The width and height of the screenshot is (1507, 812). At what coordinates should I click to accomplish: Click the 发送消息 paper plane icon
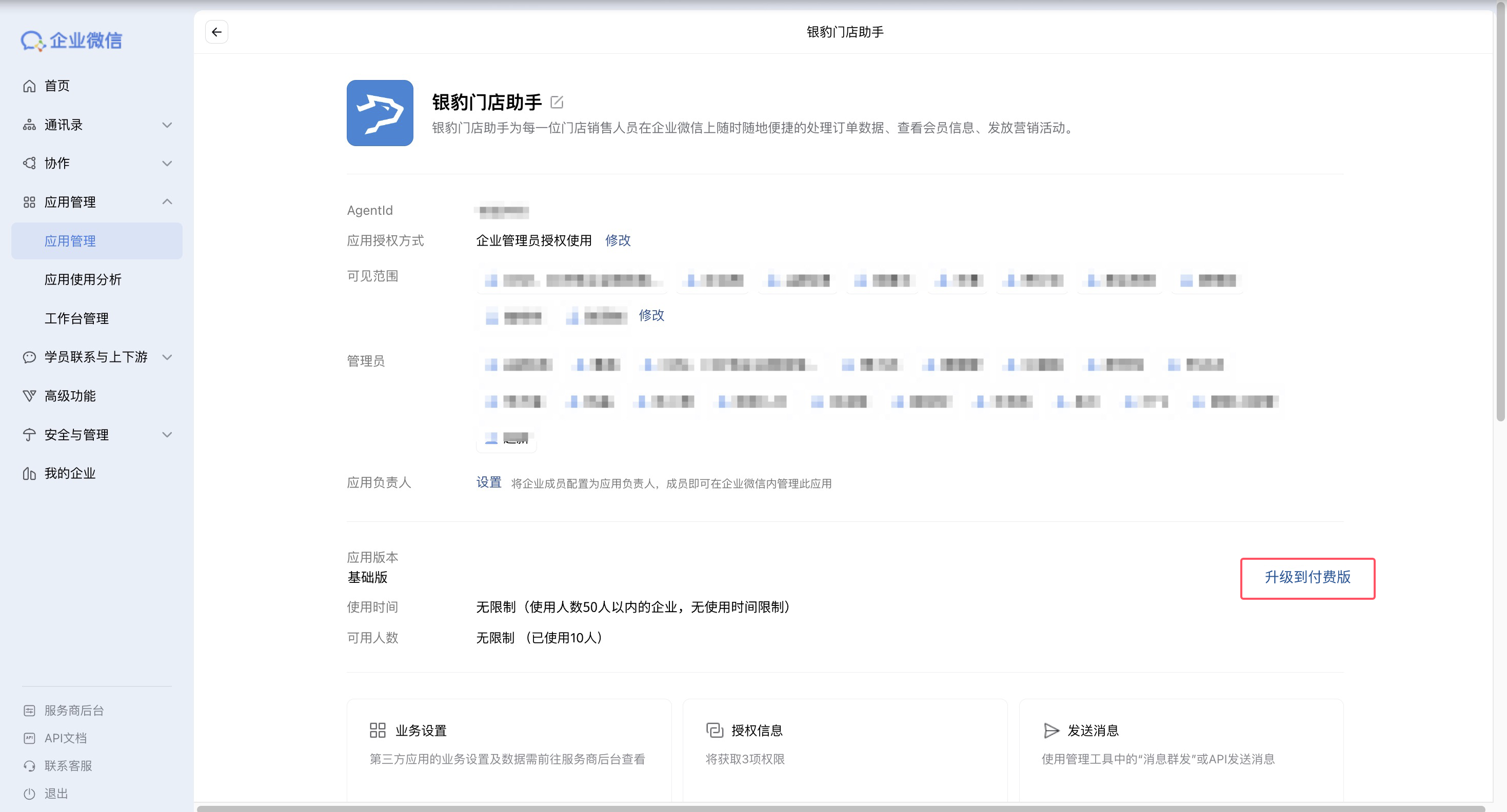coord(1052,730)
